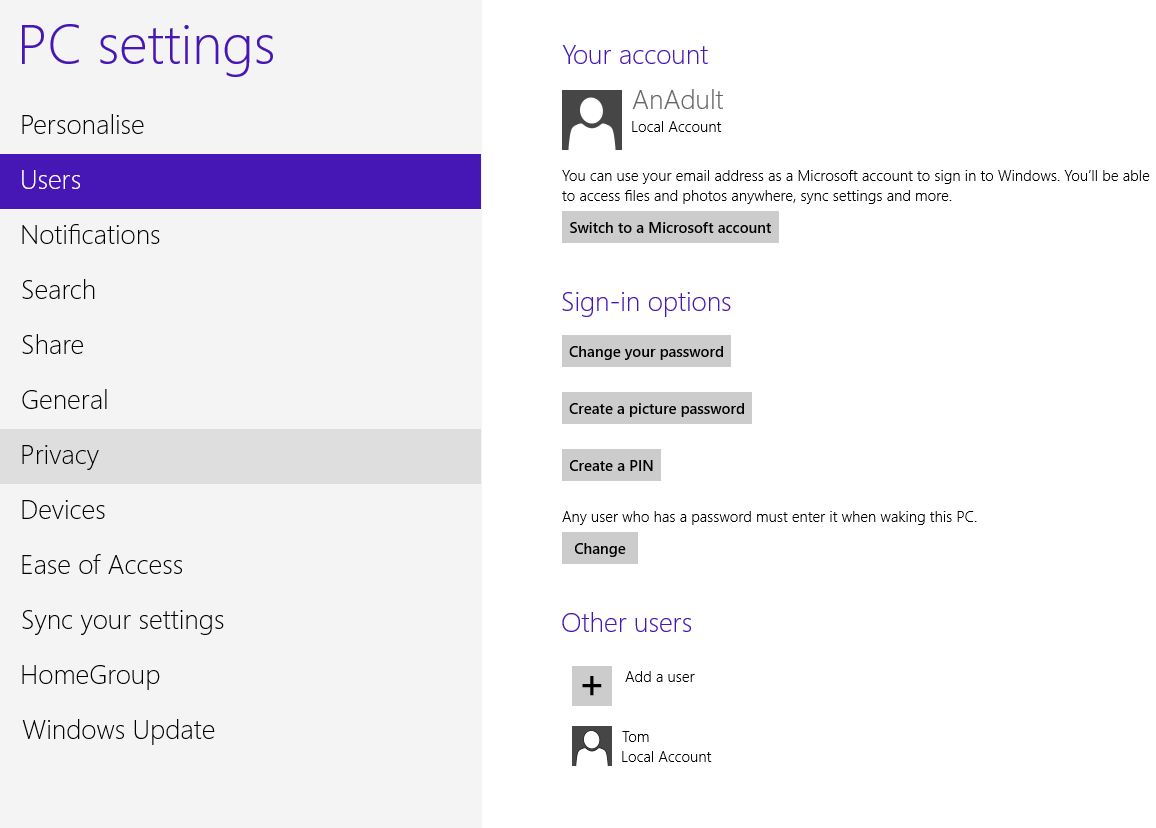The width and height of the screenshot is (1156, 828).
Task: Click Create a PIN button
Action: click(x=611, y=465)
